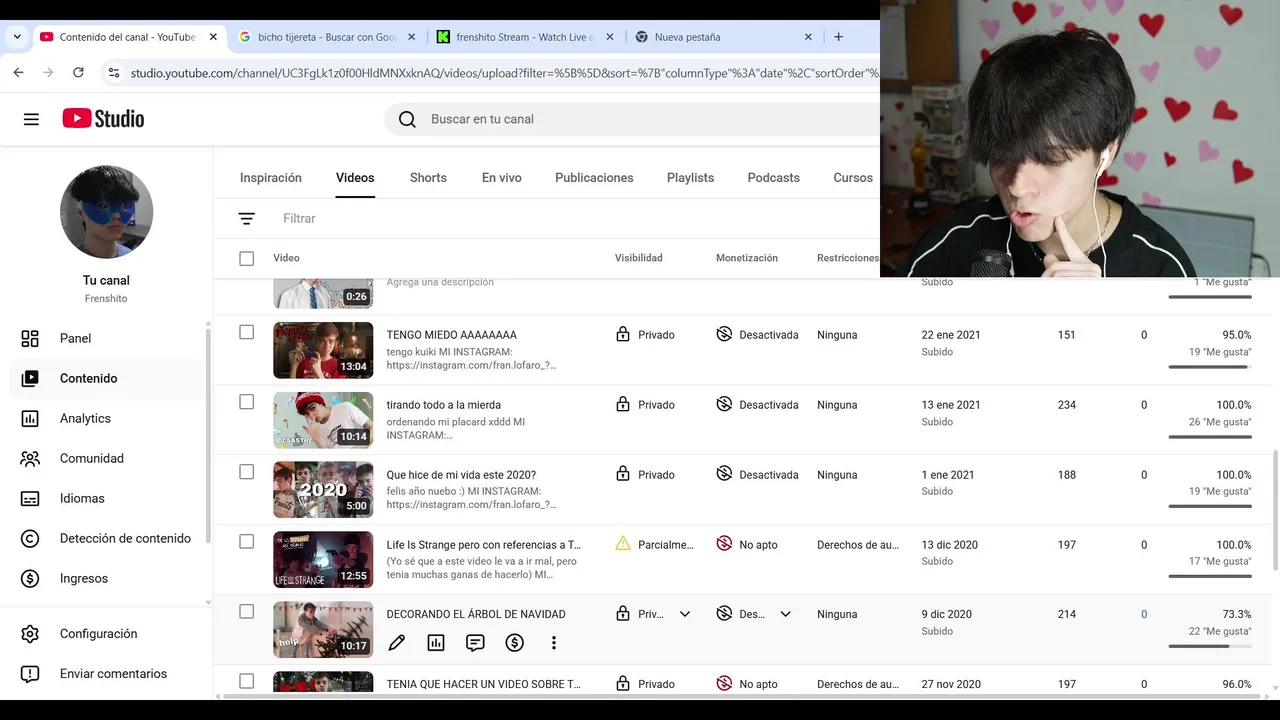
Task: Open the YouTube Studio hamburger menu
Action: click(x=31, y=119)
